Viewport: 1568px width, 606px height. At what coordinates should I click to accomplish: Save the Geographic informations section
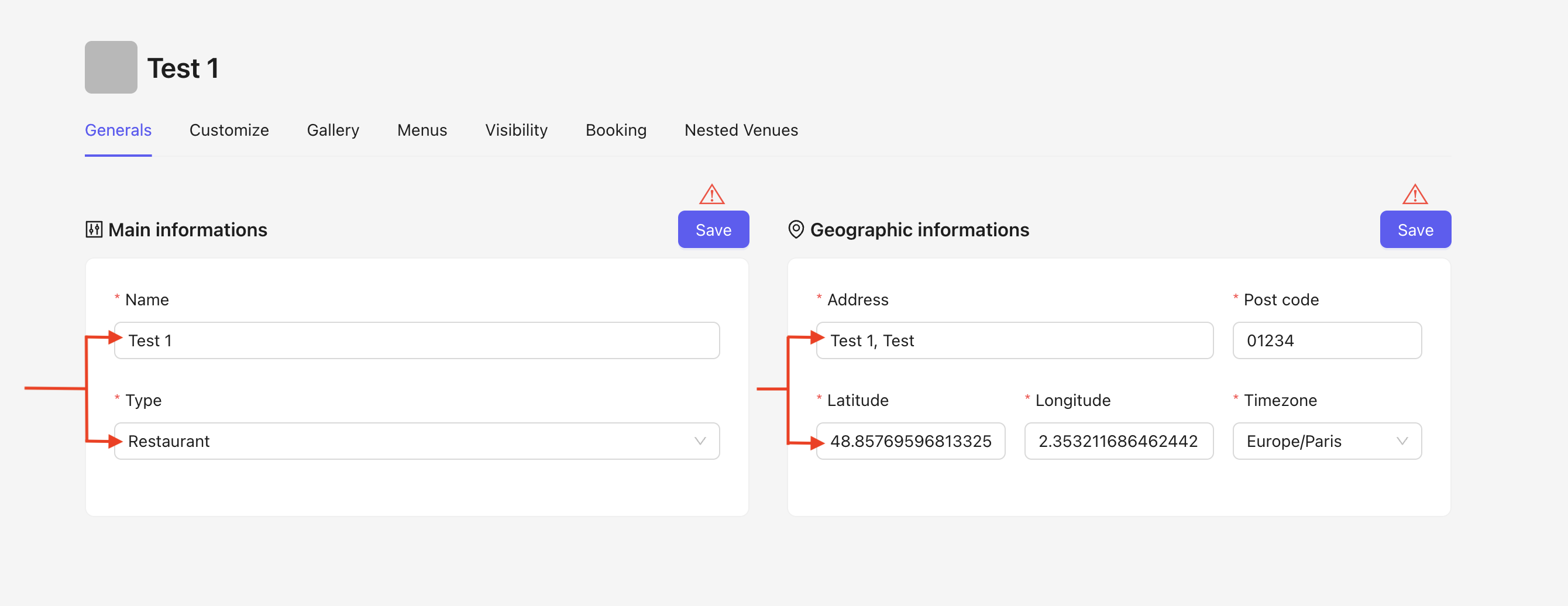pyautogui.click(x=1415, y=230)
